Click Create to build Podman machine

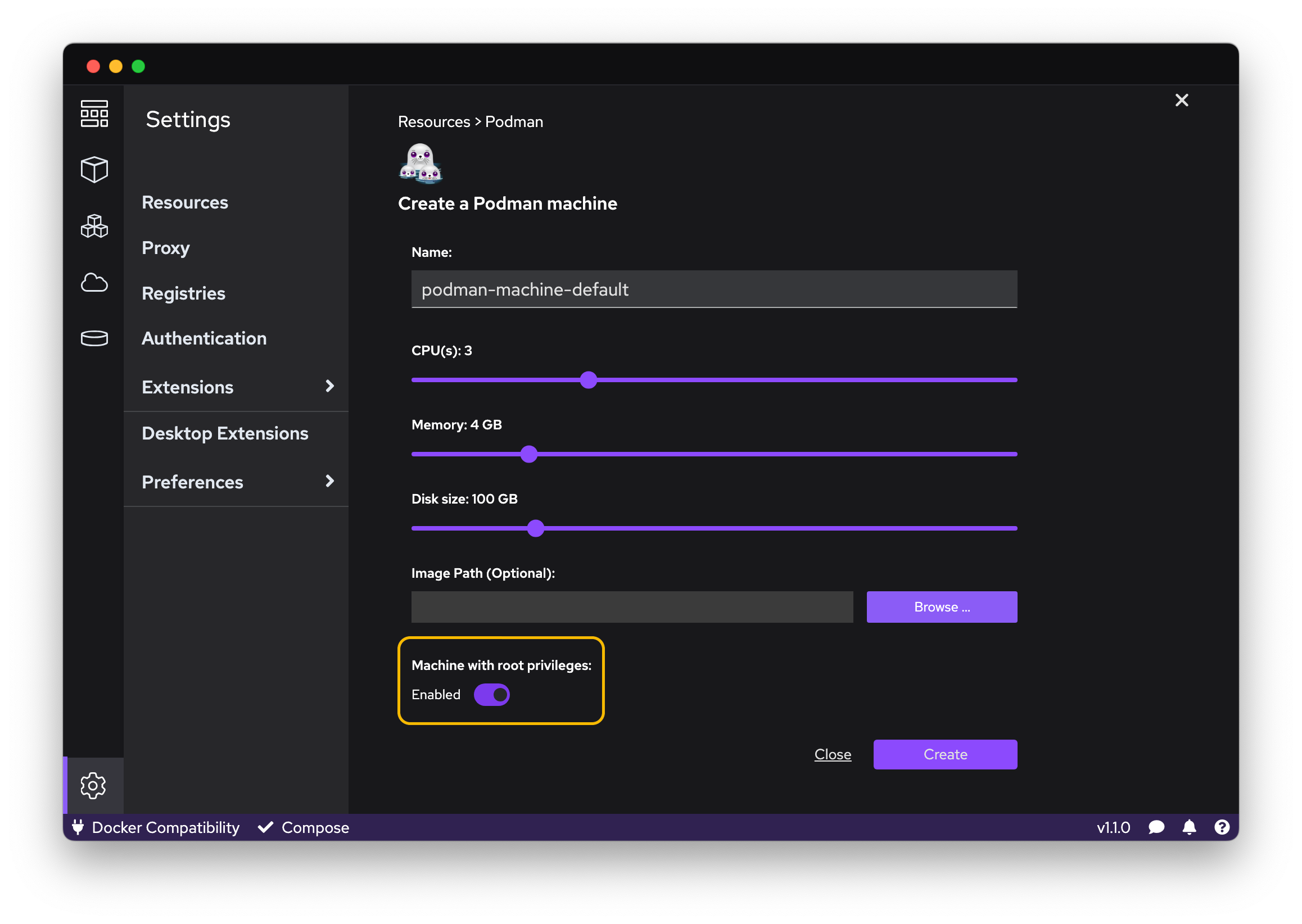tap(945, 755)
